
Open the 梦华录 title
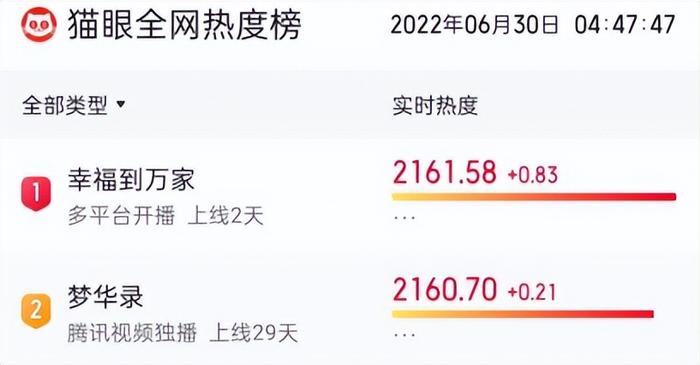106,297
